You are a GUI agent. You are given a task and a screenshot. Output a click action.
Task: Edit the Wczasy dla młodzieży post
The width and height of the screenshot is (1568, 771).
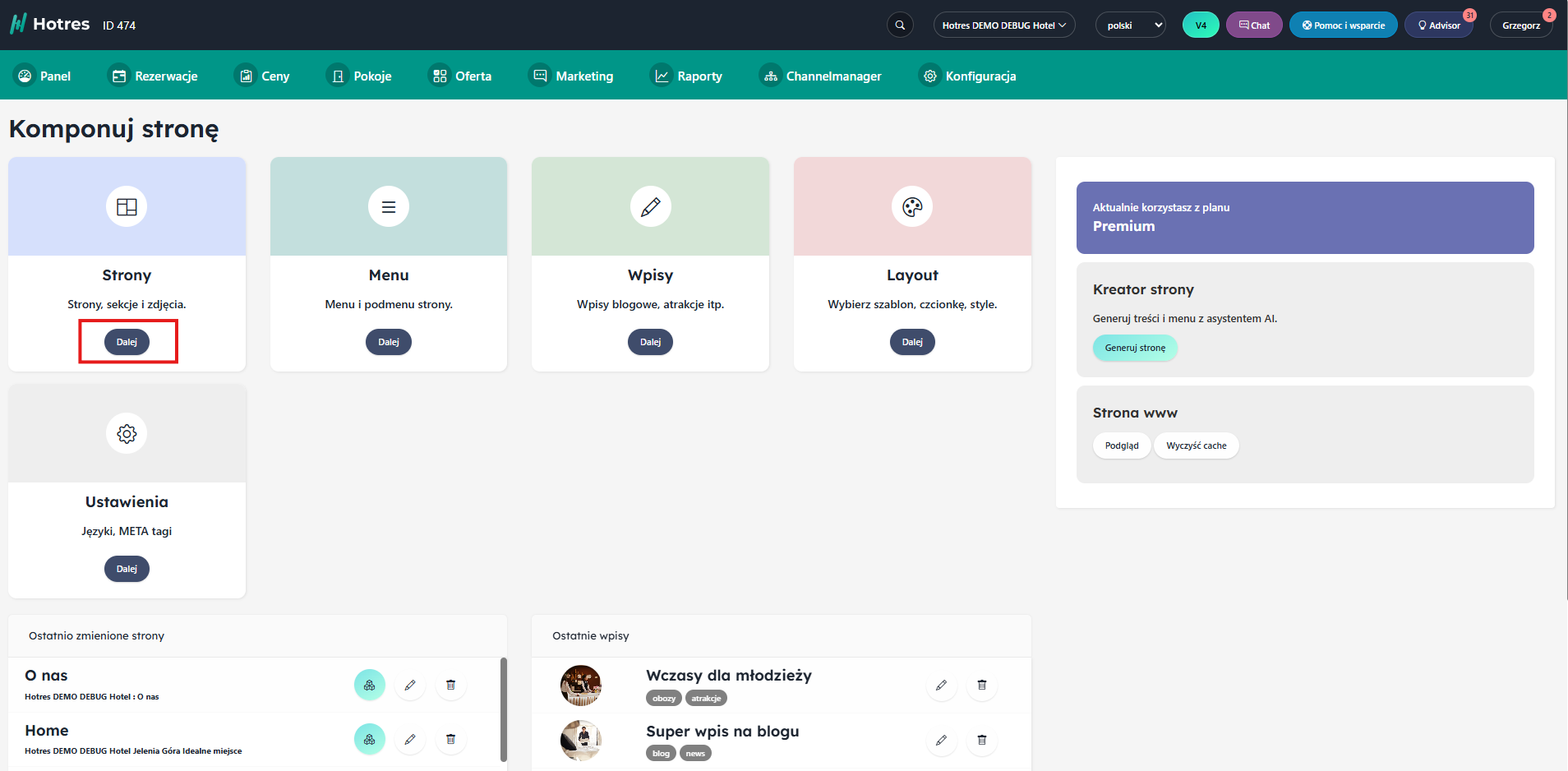[941, 685]
